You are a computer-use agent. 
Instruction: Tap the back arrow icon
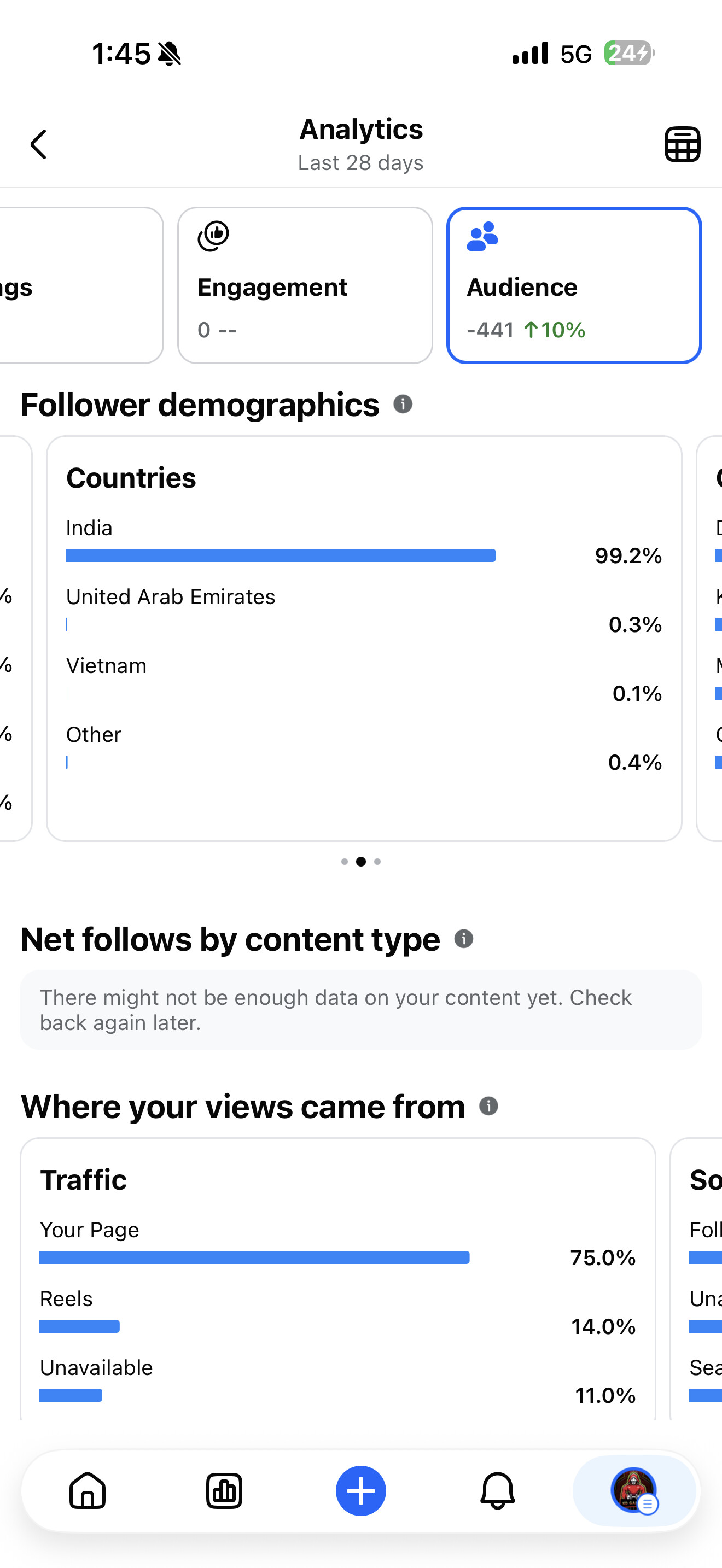point(38,144)
